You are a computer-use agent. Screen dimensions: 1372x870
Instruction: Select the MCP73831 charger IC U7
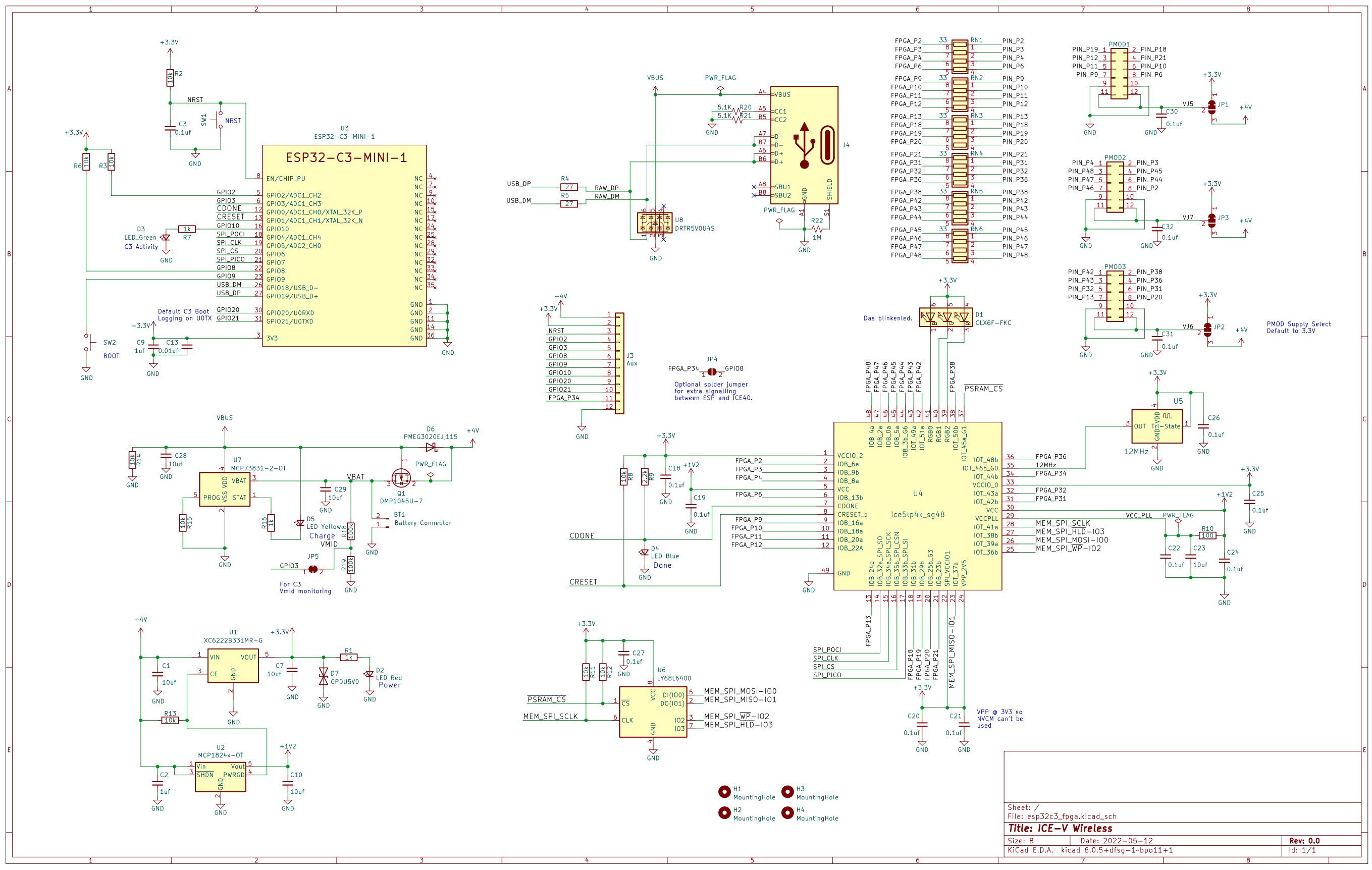click(225, 489)
